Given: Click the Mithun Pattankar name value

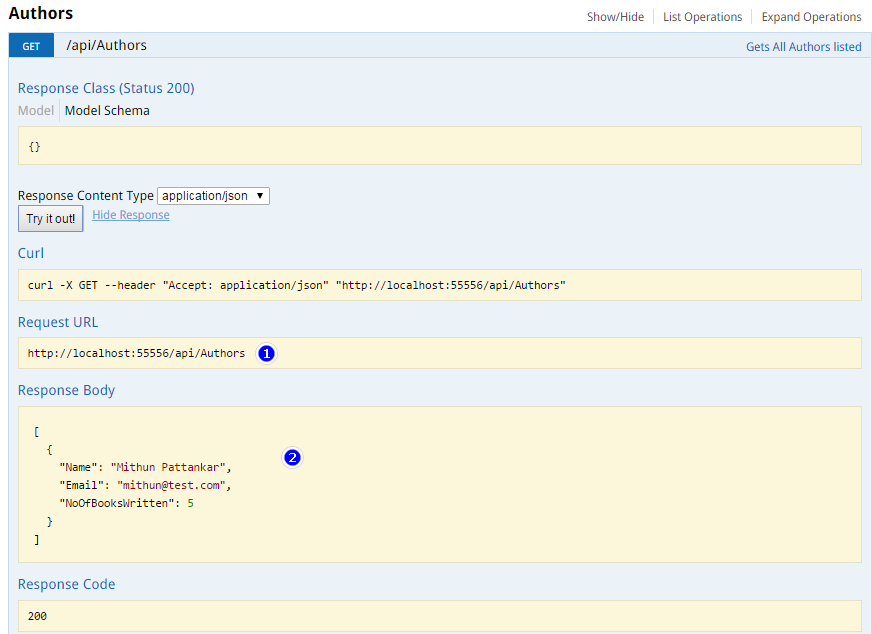Looking at the screenshot, I should click(x=169, y=467).
